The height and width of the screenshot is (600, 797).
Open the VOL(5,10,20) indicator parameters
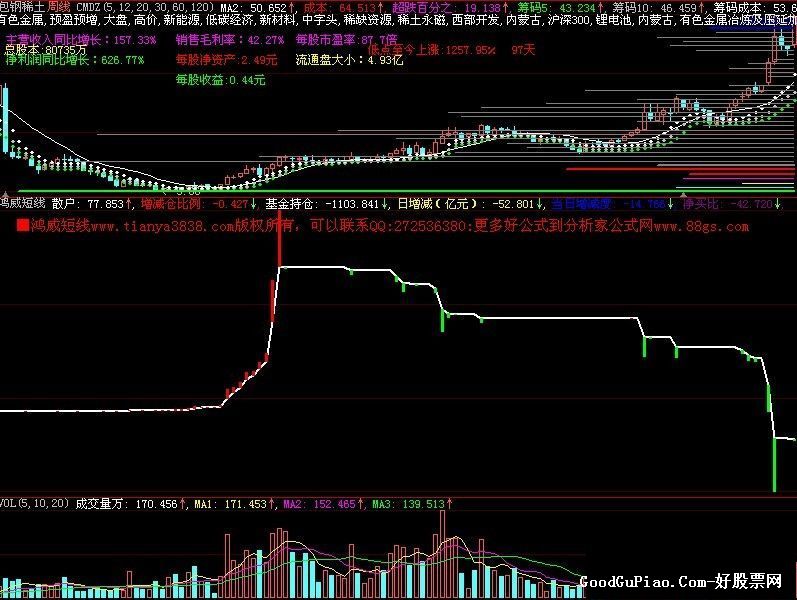(x=34, y=503)
